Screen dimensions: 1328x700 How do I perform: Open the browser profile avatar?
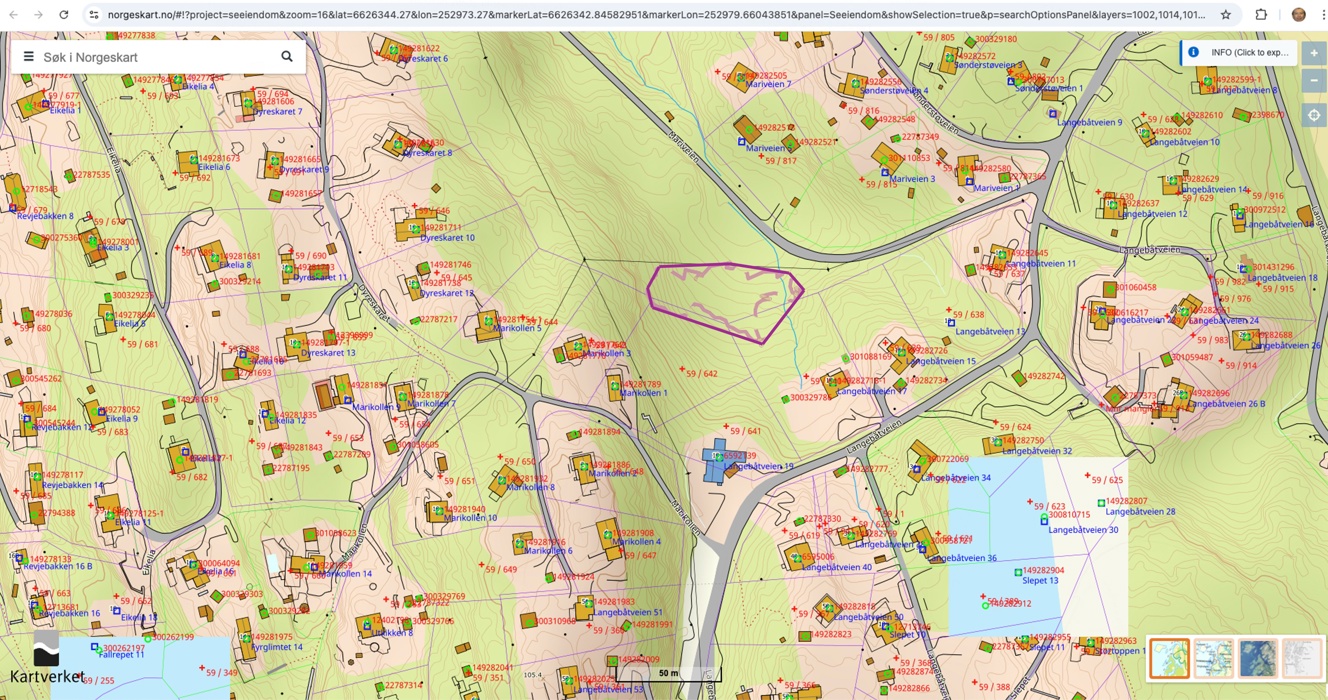[1298, 15]
